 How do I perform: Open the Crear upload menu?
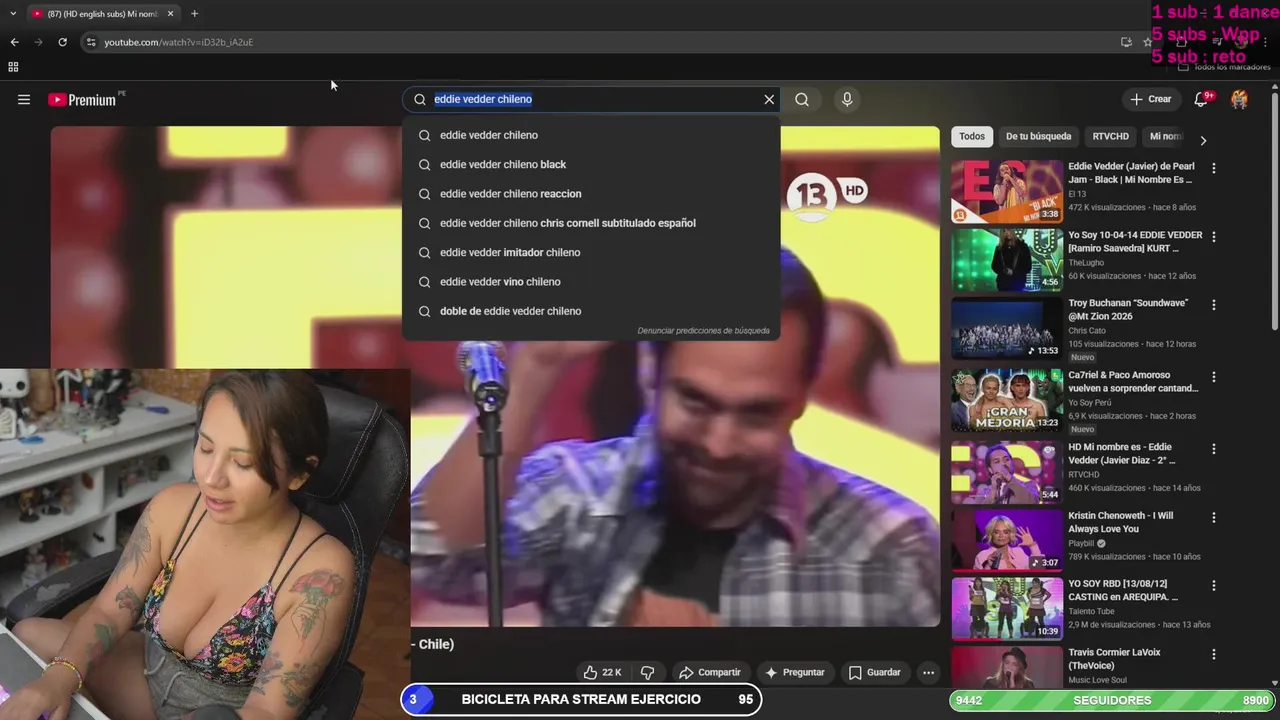(1151, 99)
